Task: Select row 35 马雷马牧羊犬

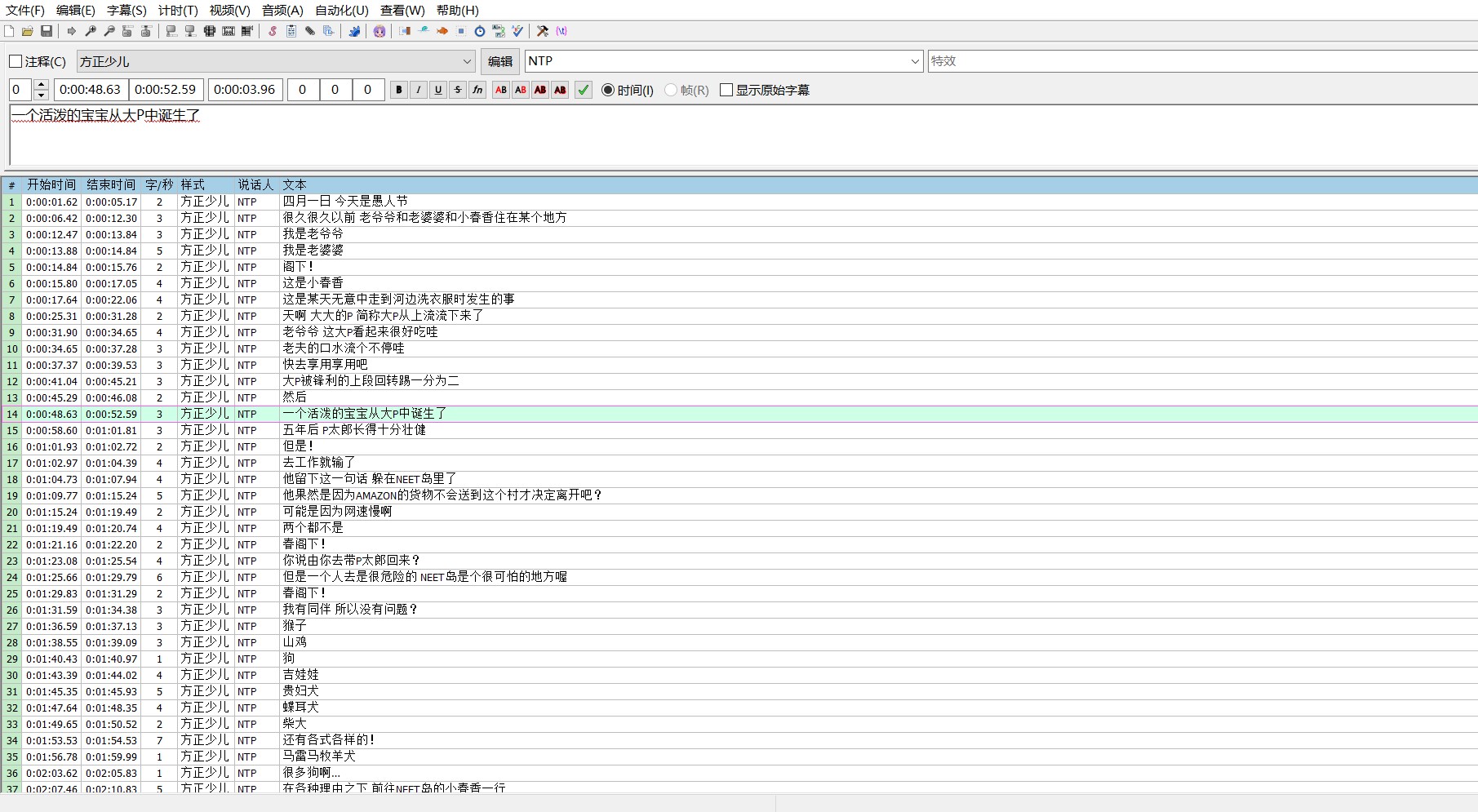Action: click(739, 757)
